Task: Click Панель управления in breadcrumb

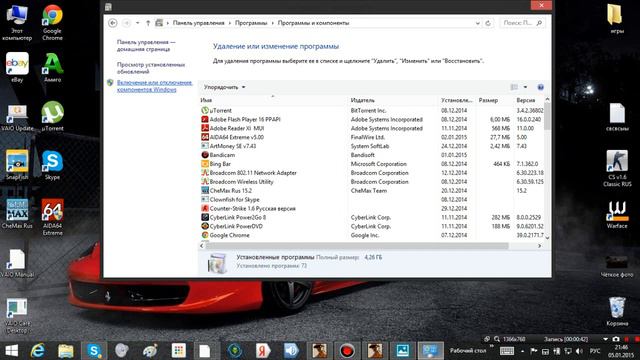Action: pyautogui.click(x=199, y=23)
